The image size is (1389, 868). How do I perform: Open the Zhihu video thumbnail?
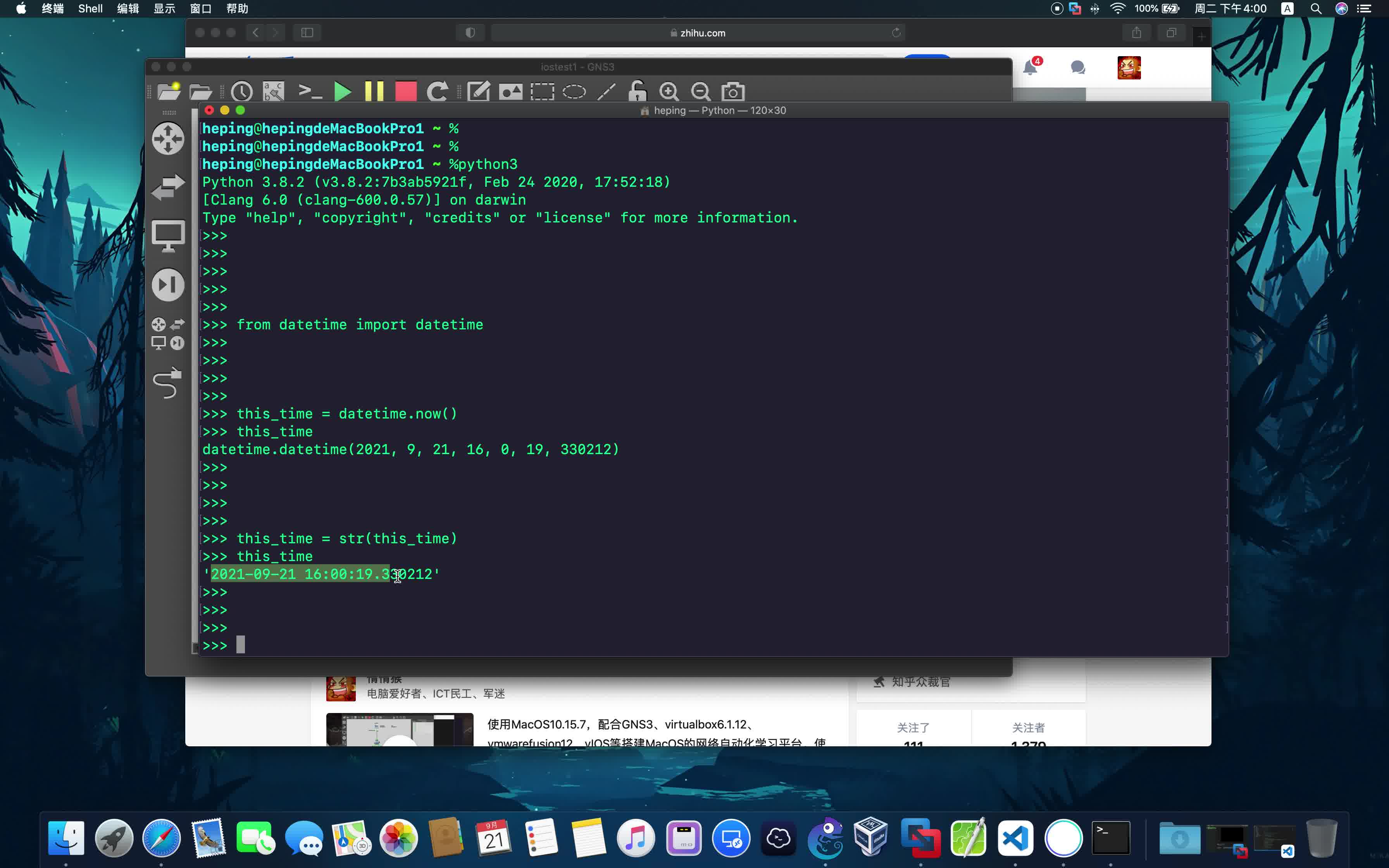(x=400, y=730)
